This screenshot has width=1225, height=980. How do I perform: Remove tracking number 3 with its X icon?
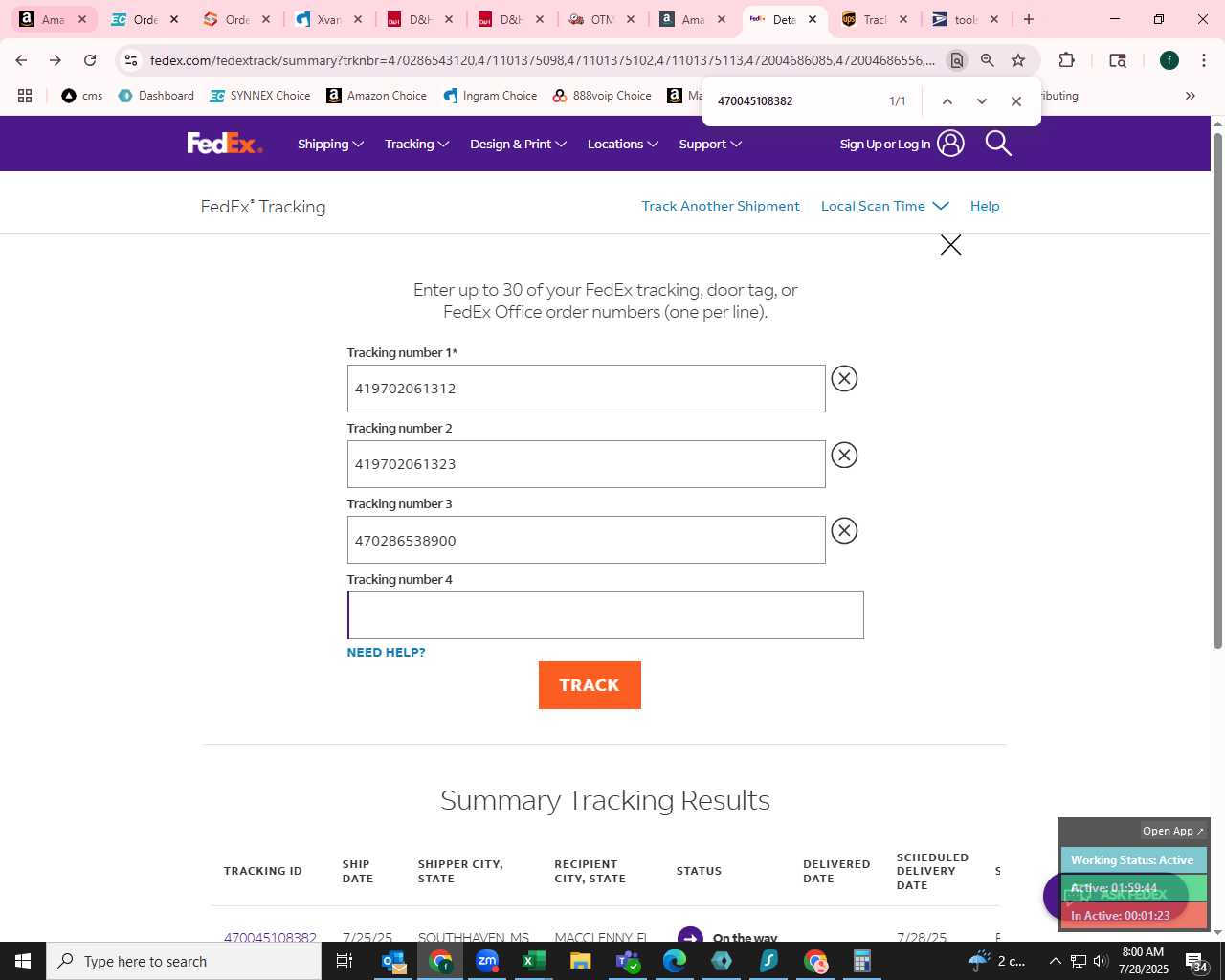point(844,530)
